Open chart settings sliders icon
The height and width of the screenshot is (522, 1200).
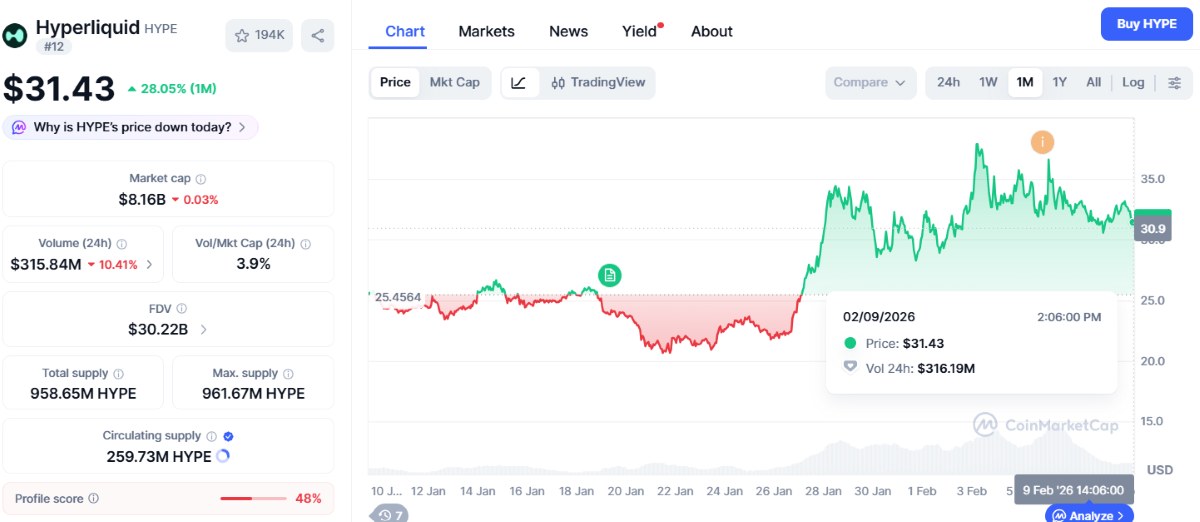coord(1174,83)
